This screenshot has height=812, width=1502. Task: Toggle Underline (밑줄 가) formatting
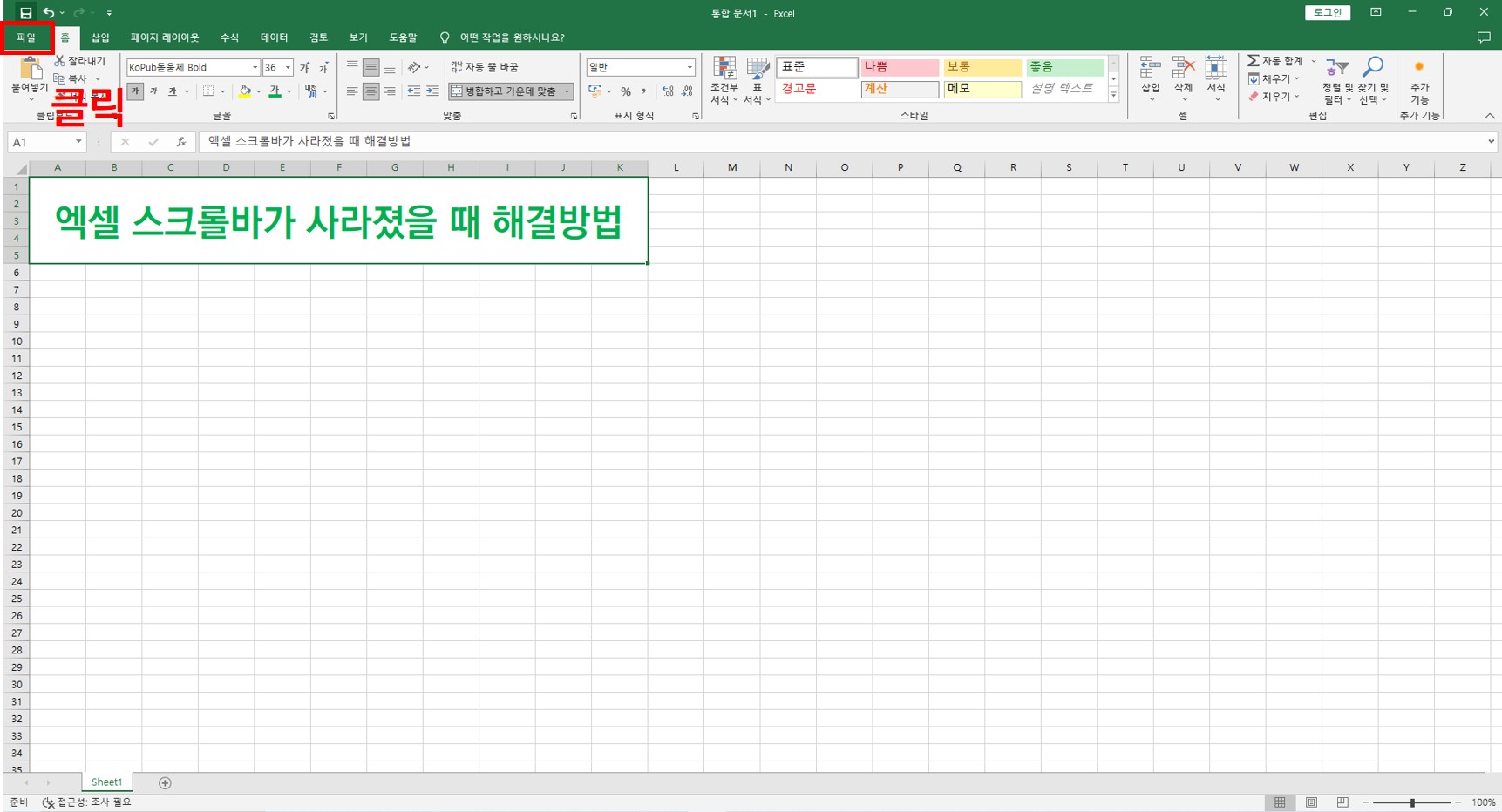coord(172,91)
